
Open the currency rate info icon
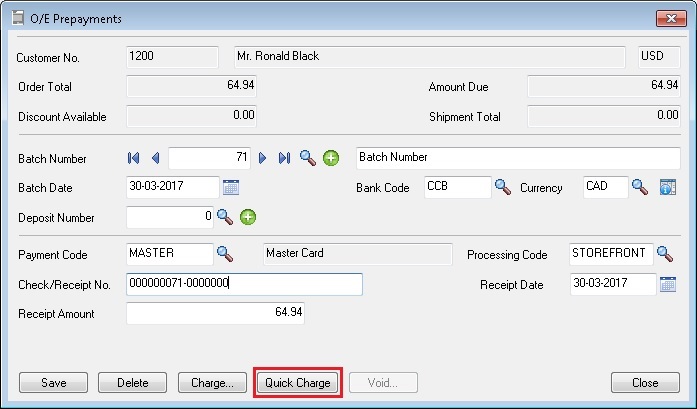(668, 187)
